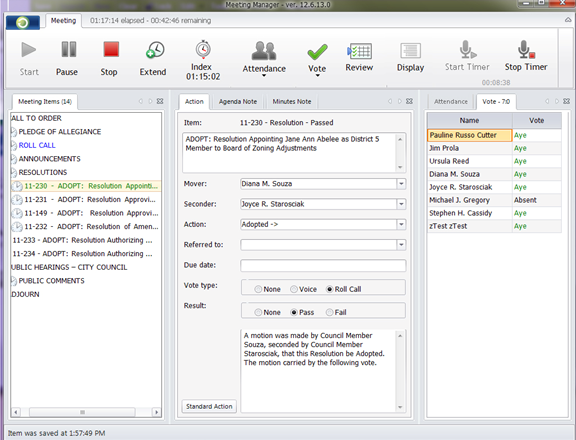This screenshot has height=440, width=576.
Task: Click the green Vote checkmark
Action: click(x=317, y=52)
